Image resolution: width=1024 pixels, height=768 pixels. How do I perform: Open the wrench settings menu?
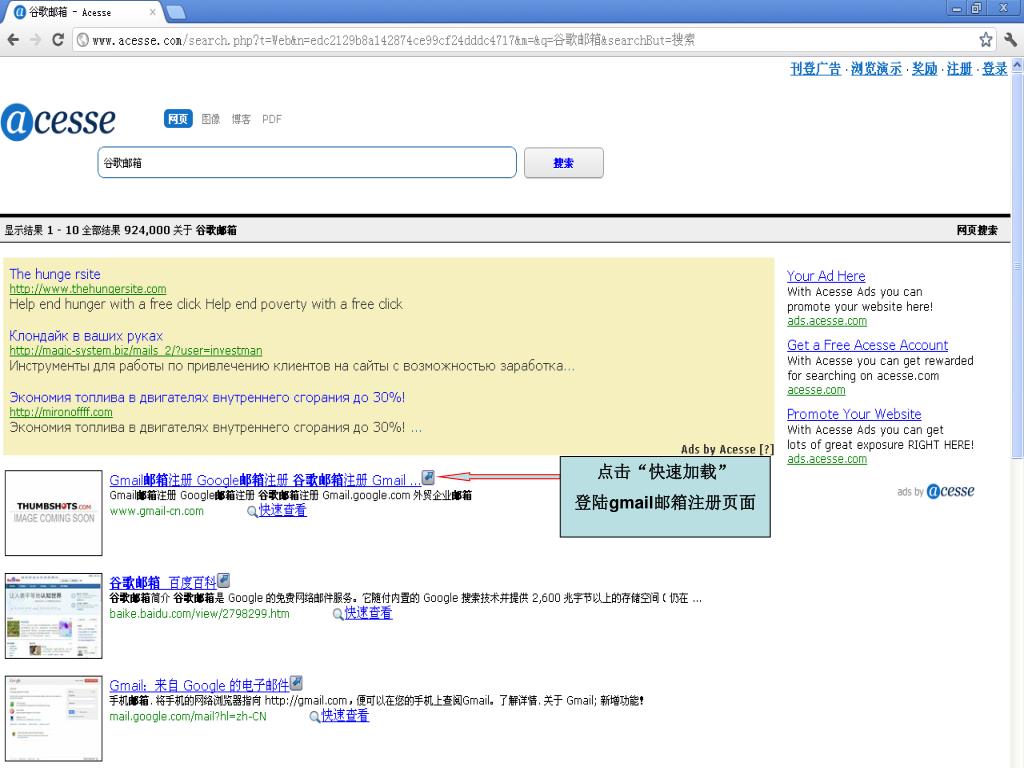(x=1010, y=40)
